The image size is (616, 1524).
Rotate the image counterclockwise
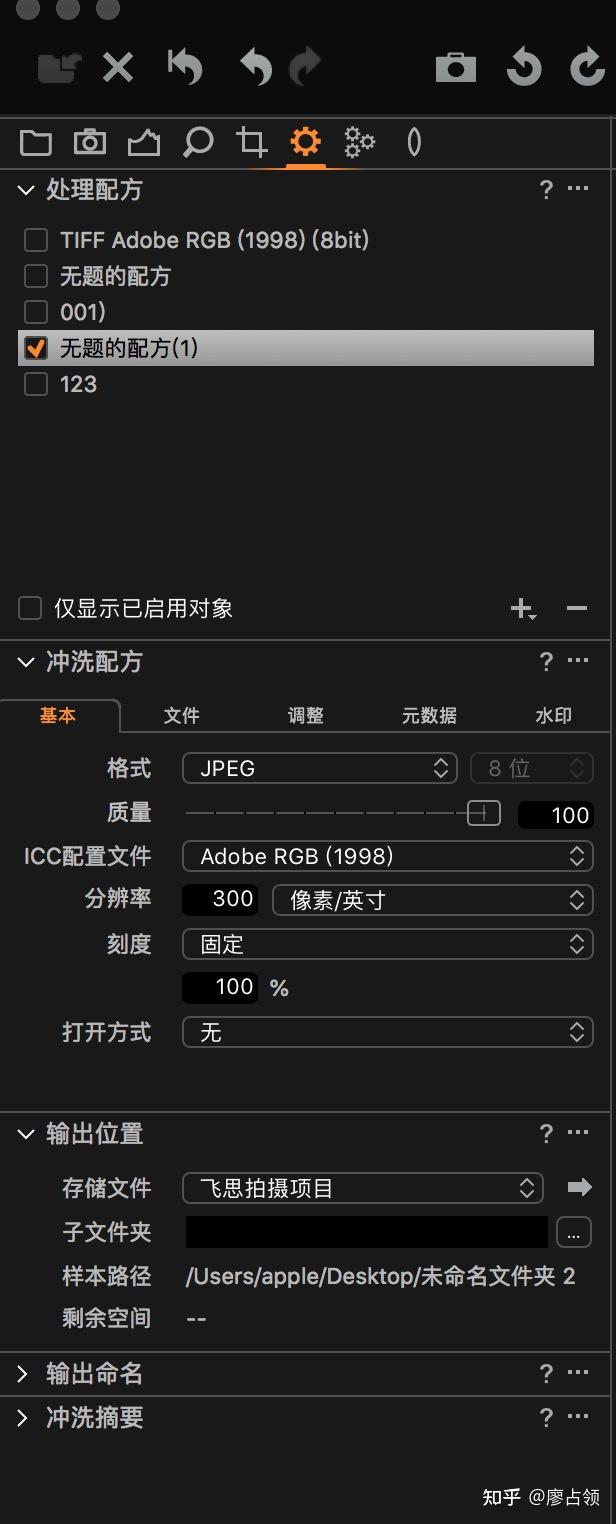tap(523, 67)
